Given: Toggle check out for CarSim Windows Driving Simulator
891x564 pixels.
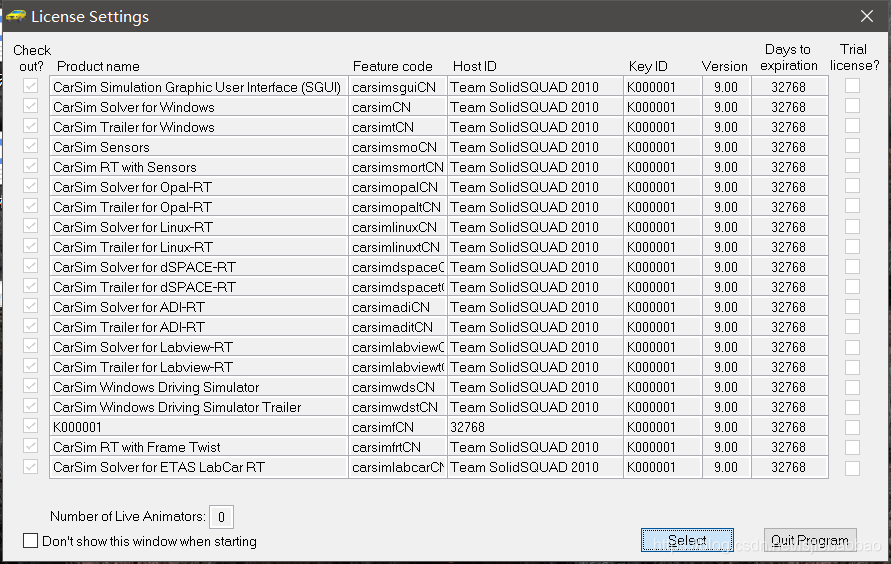Looking at the screenshot, I should (31, 386).
